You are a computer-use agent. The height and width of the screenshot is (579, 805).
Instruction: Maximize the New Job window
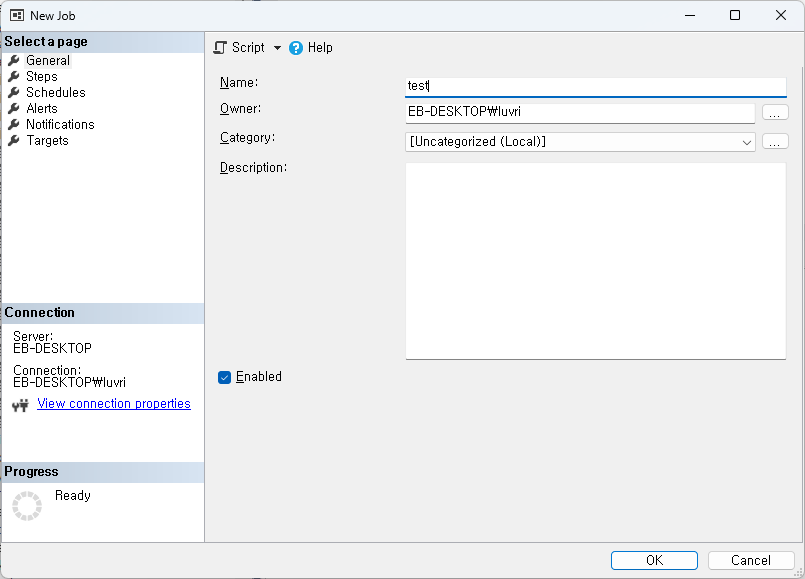click(735, 15)
